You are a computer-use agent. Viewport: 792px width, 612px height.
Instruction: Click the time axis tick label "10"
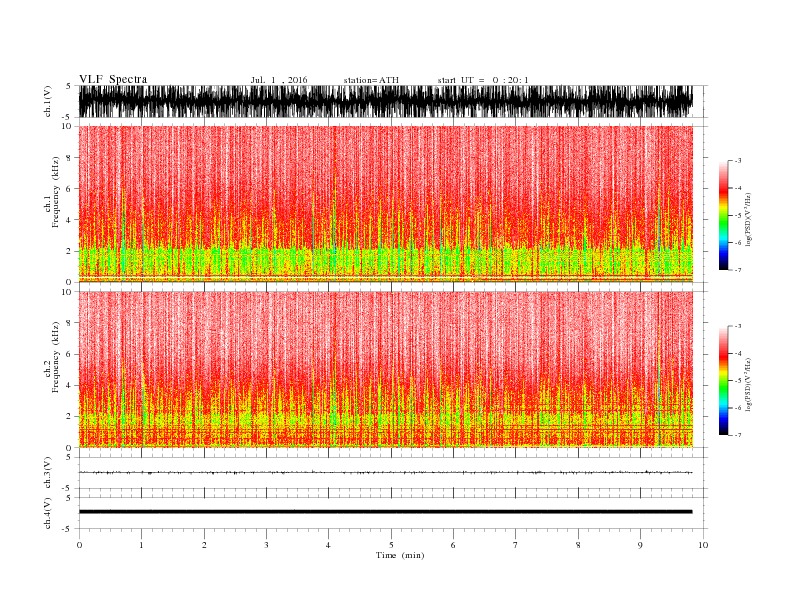coord(703,545)
